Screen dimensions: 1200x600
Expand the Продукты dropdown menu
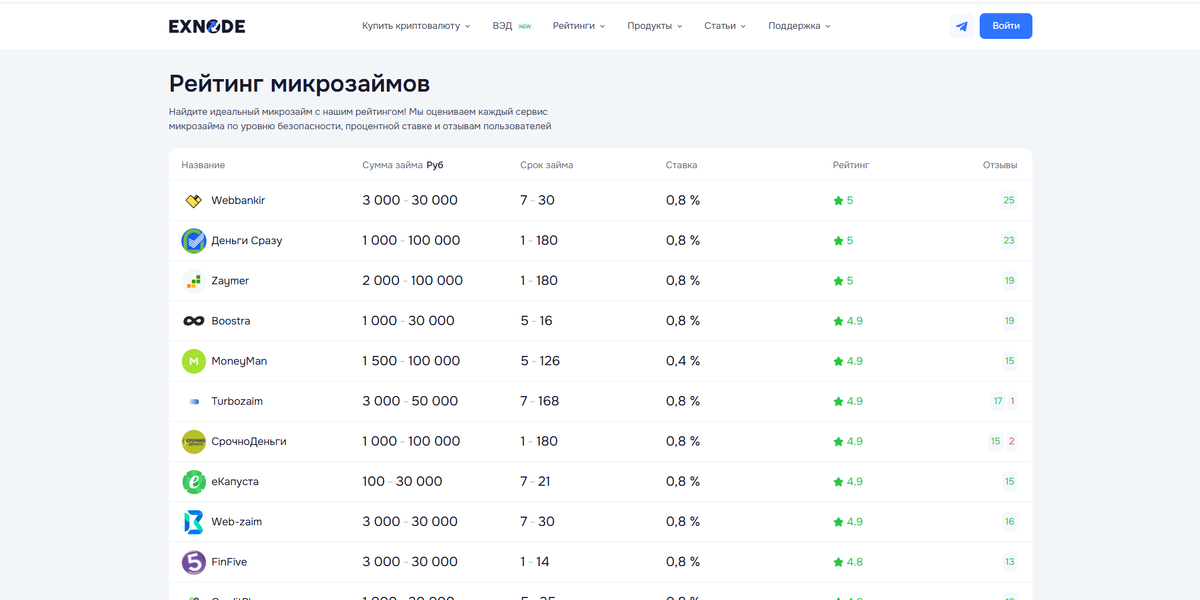(655, 26)
